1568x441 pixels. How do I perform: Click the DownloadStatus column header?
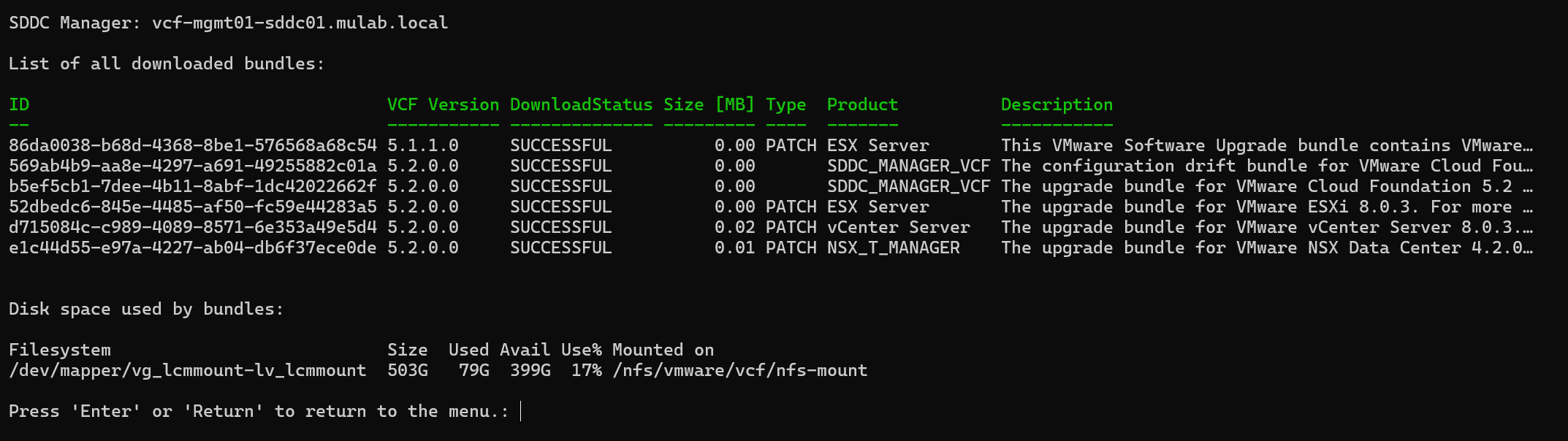581,104
